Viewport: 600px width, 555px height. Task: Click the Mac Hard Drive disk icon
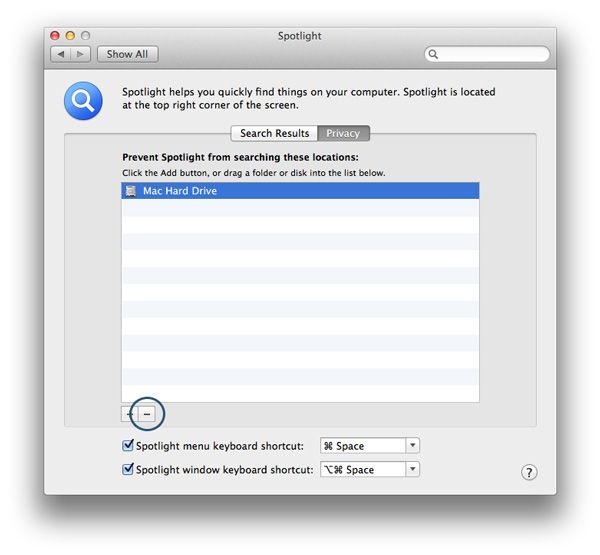[x=131, y=191]
